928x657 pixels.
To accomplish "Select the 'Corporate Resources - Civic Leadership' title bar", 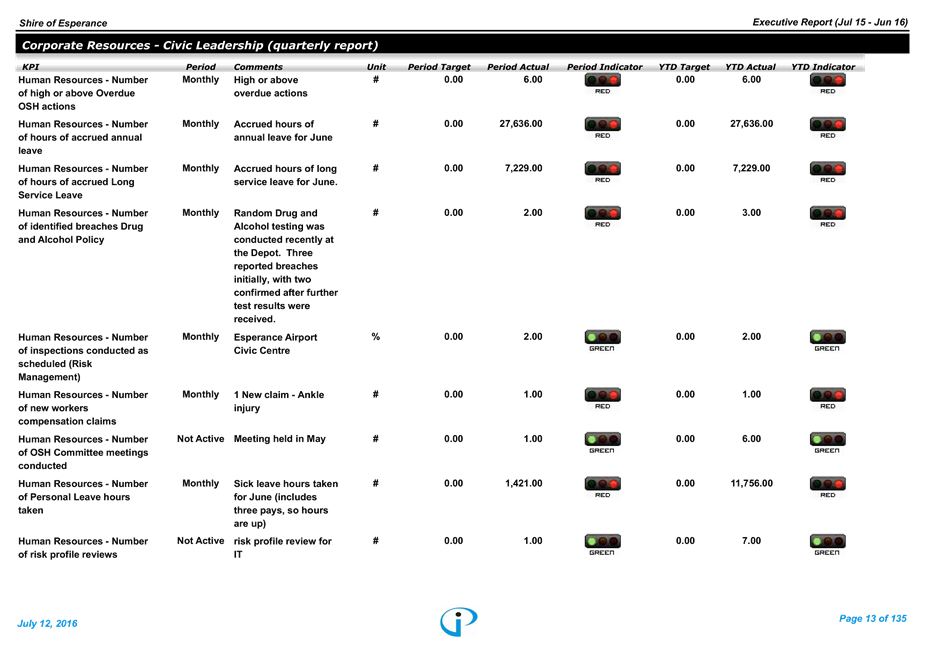I will pyautogui.click(x=462, y=45).
